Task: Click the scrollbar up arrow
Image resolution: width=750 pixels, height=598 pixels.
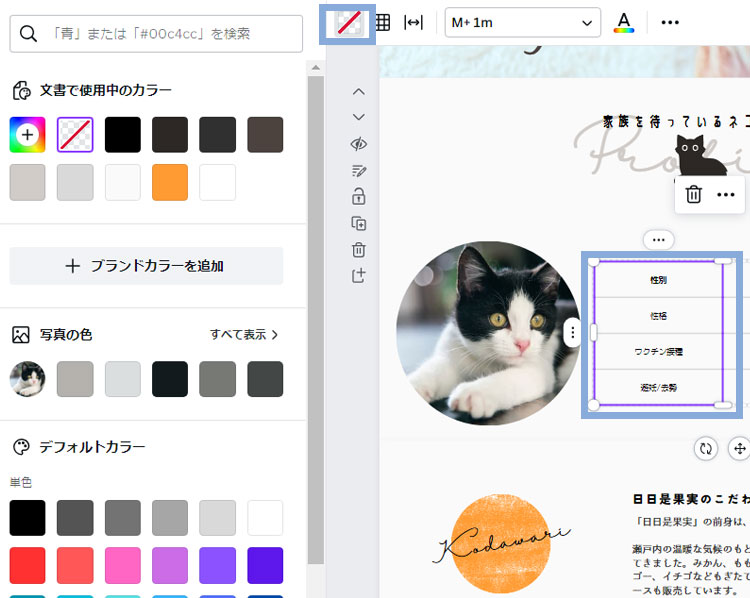Action: (316, 68)
